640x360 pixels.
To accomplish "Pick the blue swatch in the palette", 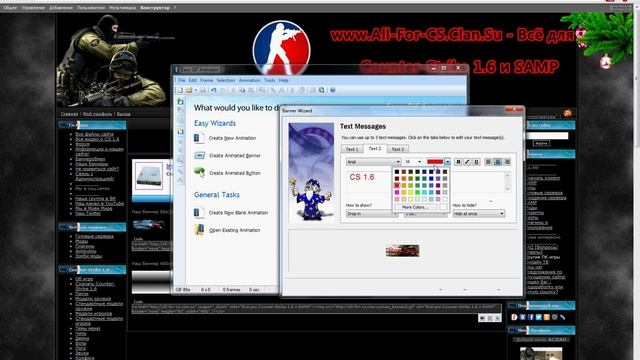I will (x=431, y=178).
